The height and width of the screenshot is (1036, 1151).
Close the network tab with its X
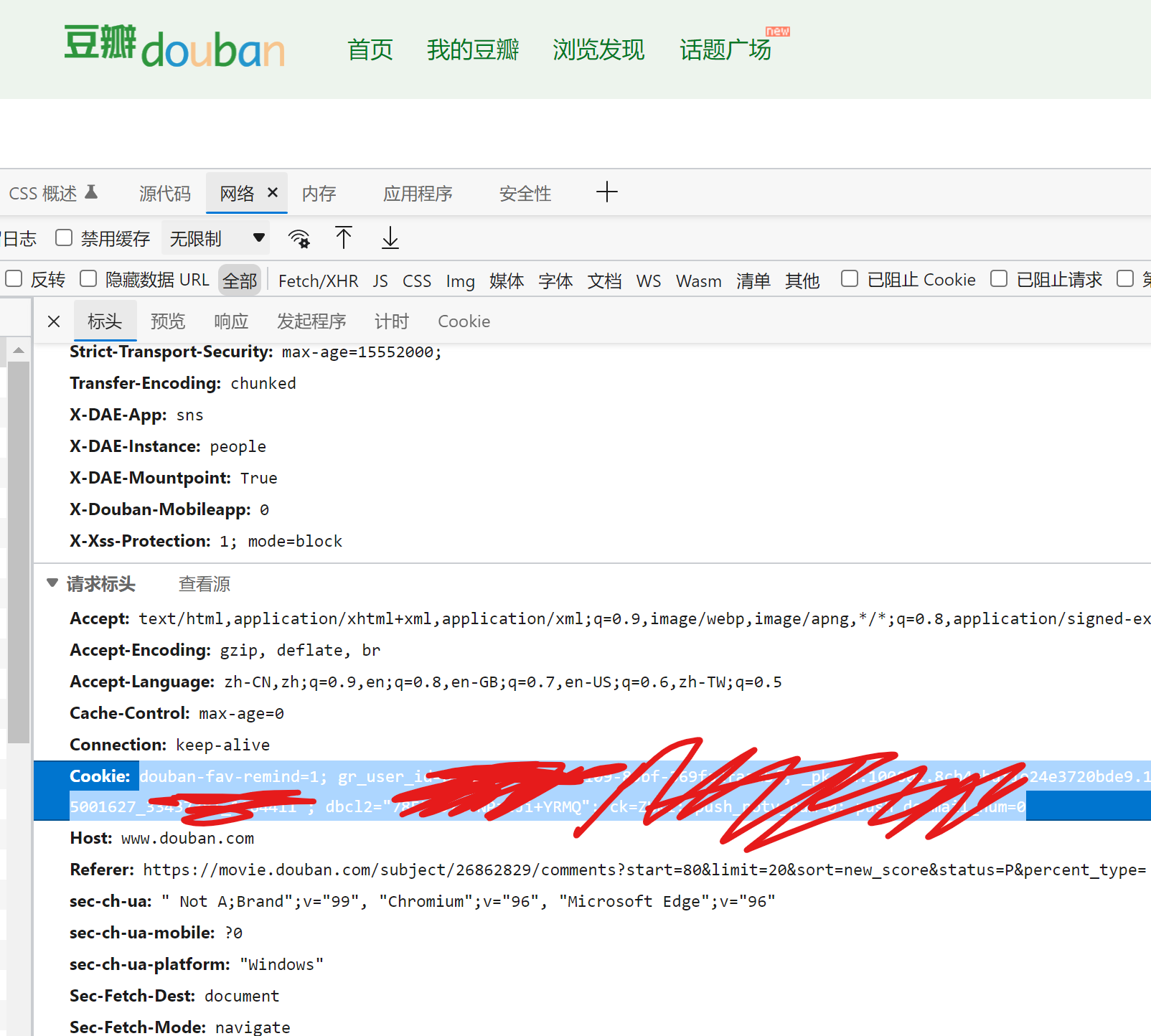click(273, 192)
